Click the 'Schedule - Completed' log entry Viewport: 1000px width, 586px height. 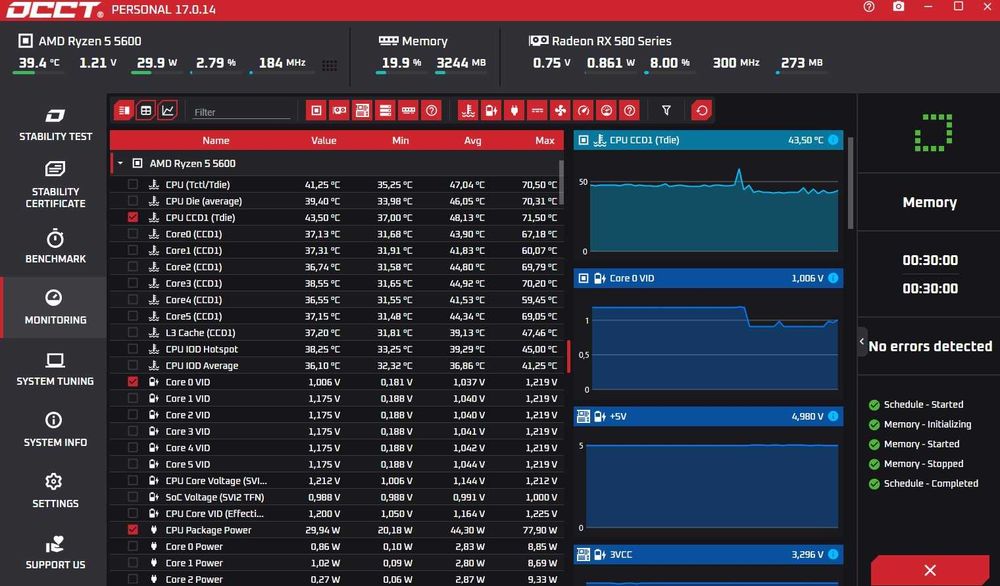(923, 483)
